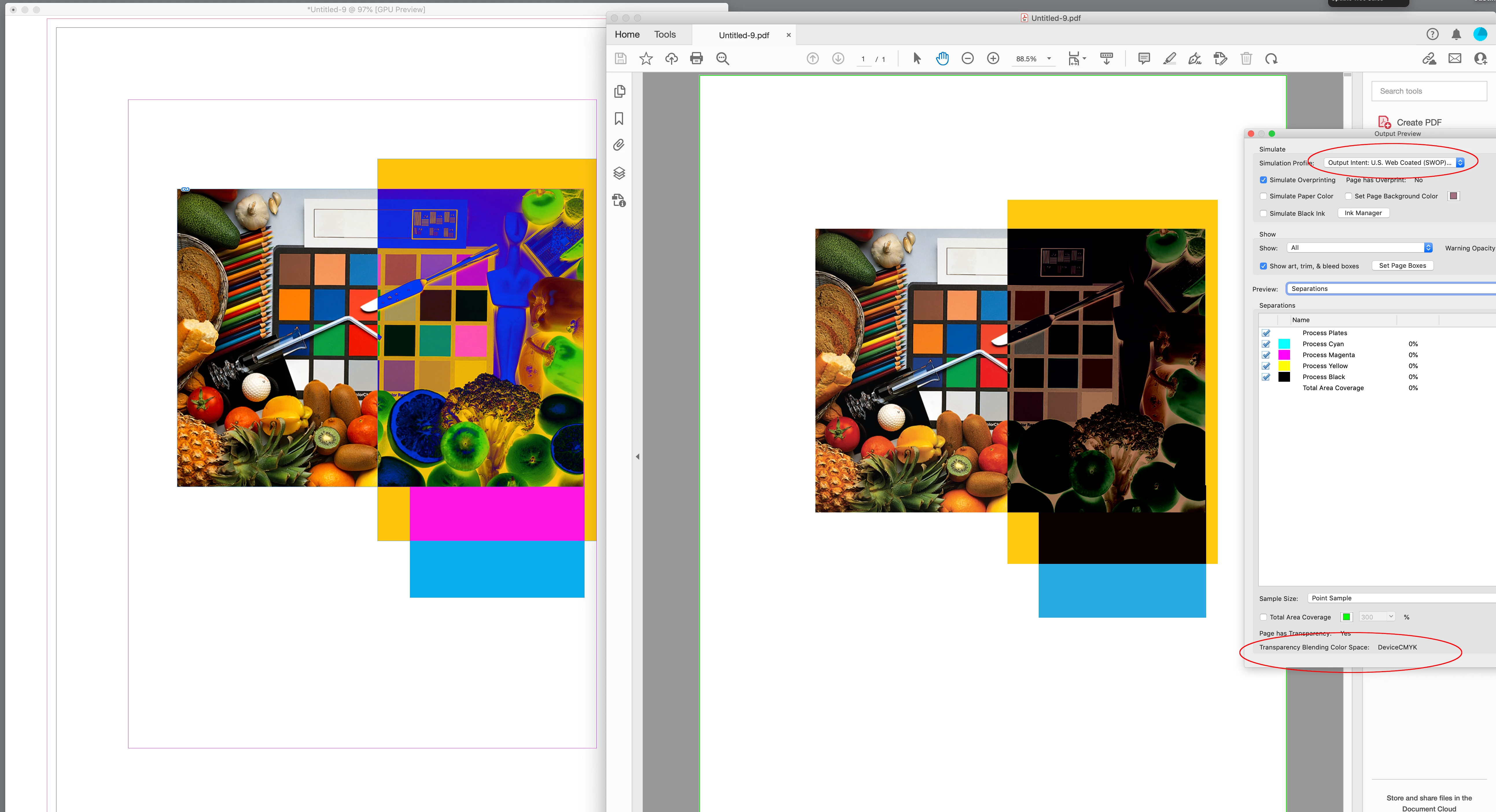The image size is (1496, 812).
Task: Open the 88.5% zoom level dropdown
Action: (x=1049, y=59)
